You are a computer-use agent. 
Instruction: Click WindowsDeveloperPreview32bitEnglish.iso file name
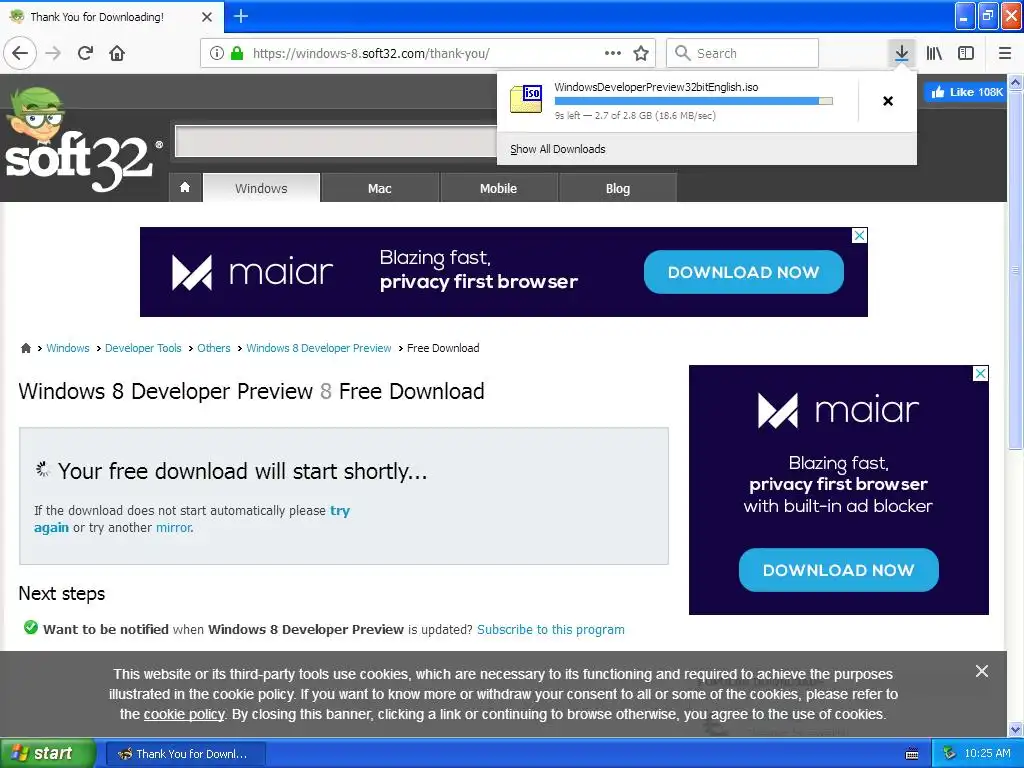pos(656,87)
